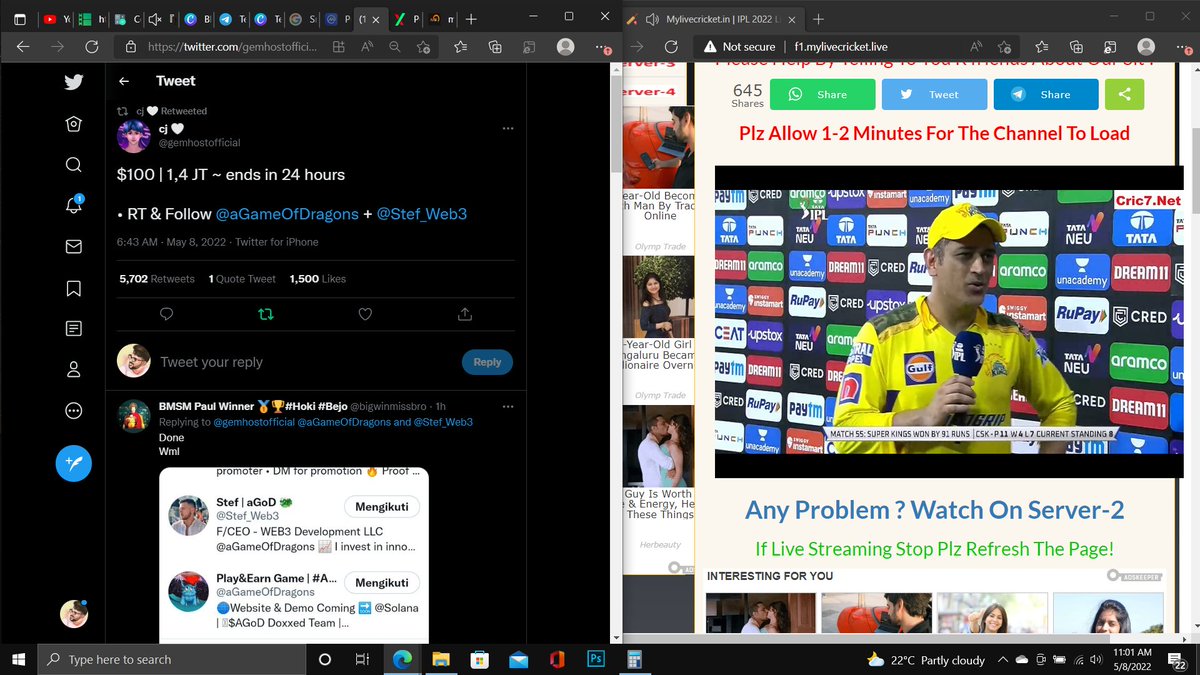The width and height of the screenshot is (1200, 675).
Task: Click the blue compose Tweet button
Action: tap(73, 463)
